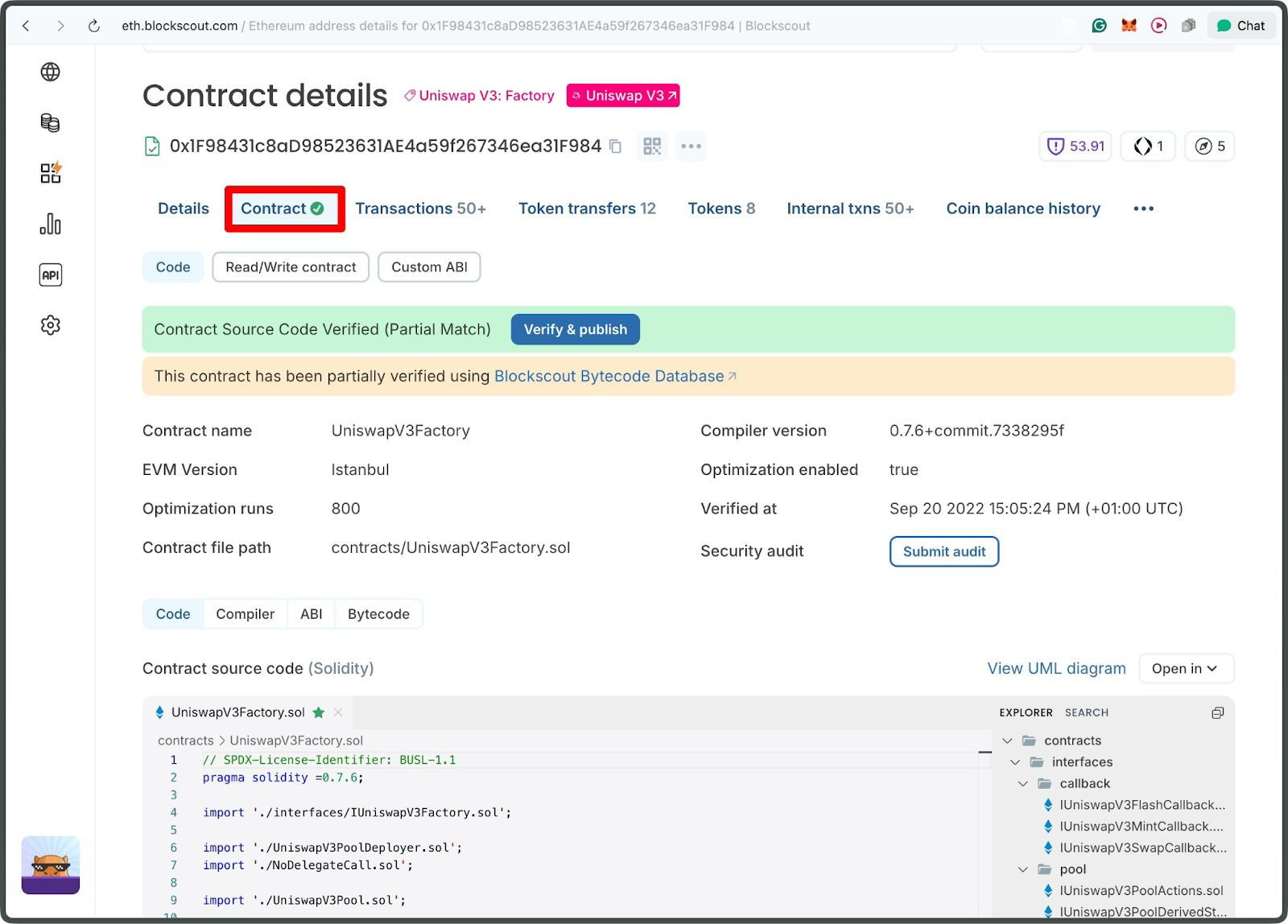Open the DApps icon with lightning bolt
1288x924 pixels.
50,172
